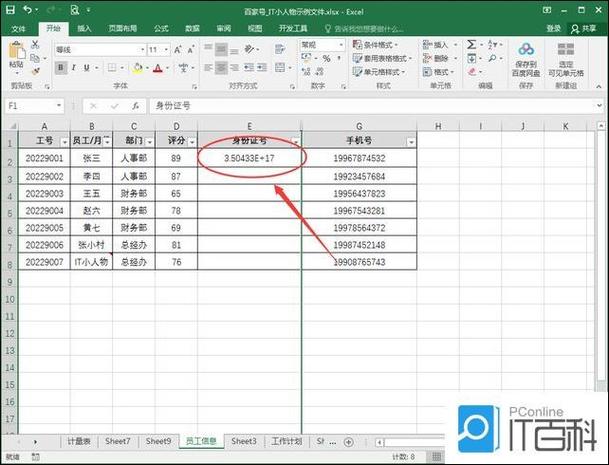
Task: Apply the red font color swatch
Action: [158, 68]
